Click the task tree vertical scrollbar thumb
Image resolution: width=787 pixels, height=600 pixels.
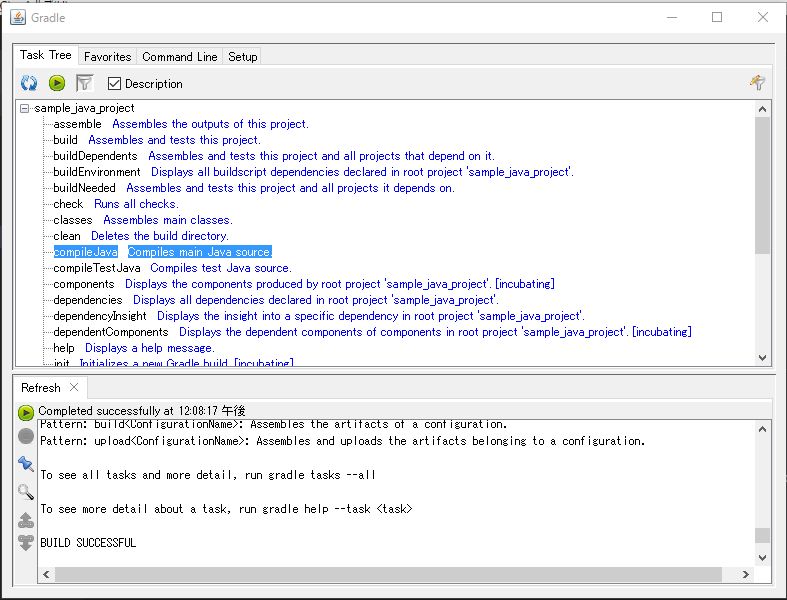point(762,185)
